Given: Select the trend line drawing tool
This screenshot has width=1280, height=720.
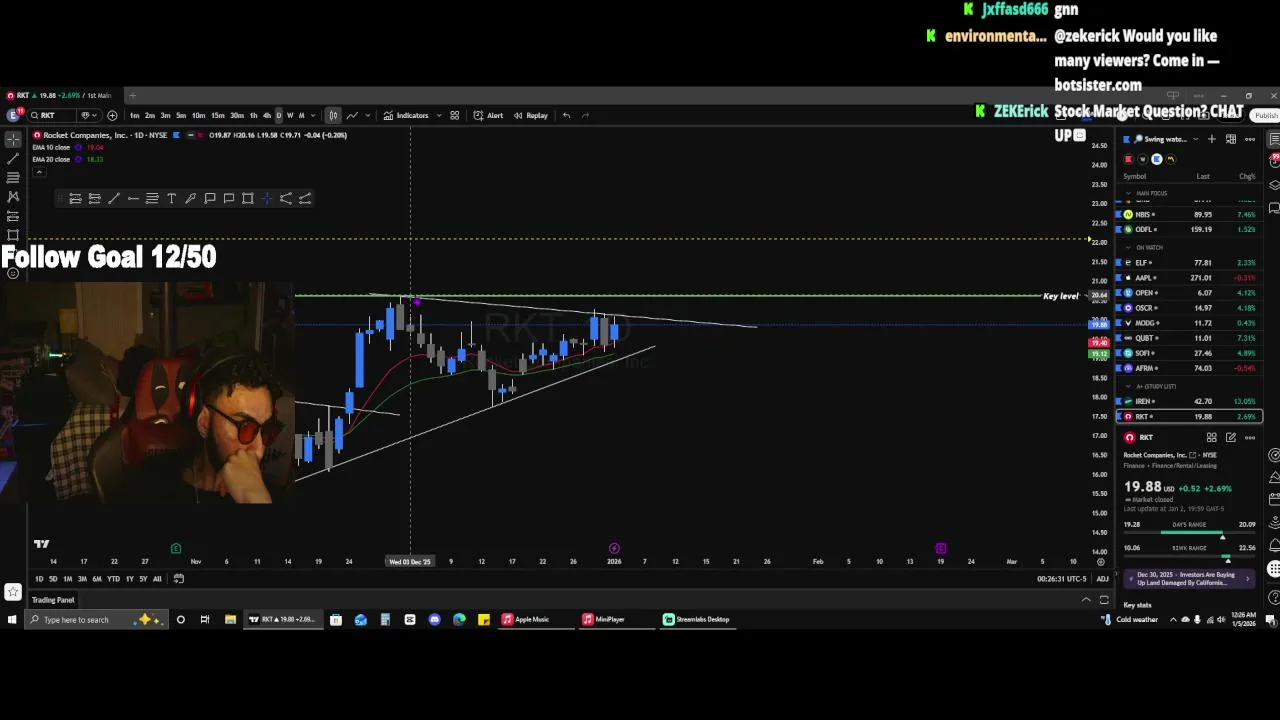Looking at the screenshot, I should (13, 158).
